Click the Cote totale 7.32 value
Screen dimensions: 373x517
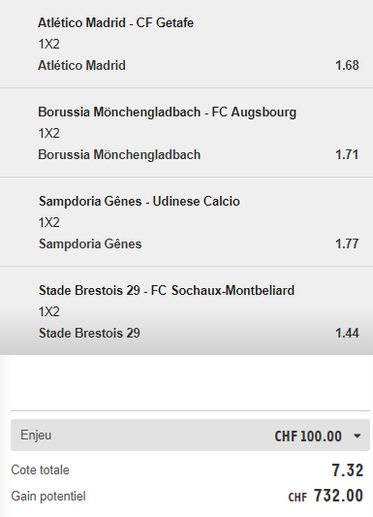click(x=347, y=470)
